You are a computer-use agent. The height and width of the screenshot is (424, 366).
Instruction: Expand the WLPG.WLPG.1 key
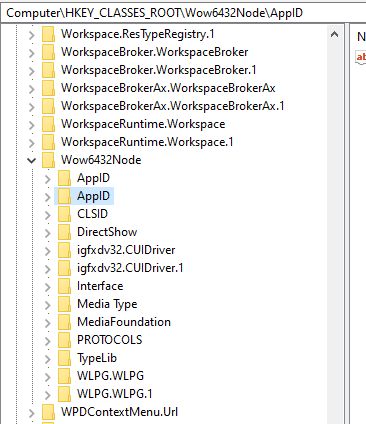(48, 394)
